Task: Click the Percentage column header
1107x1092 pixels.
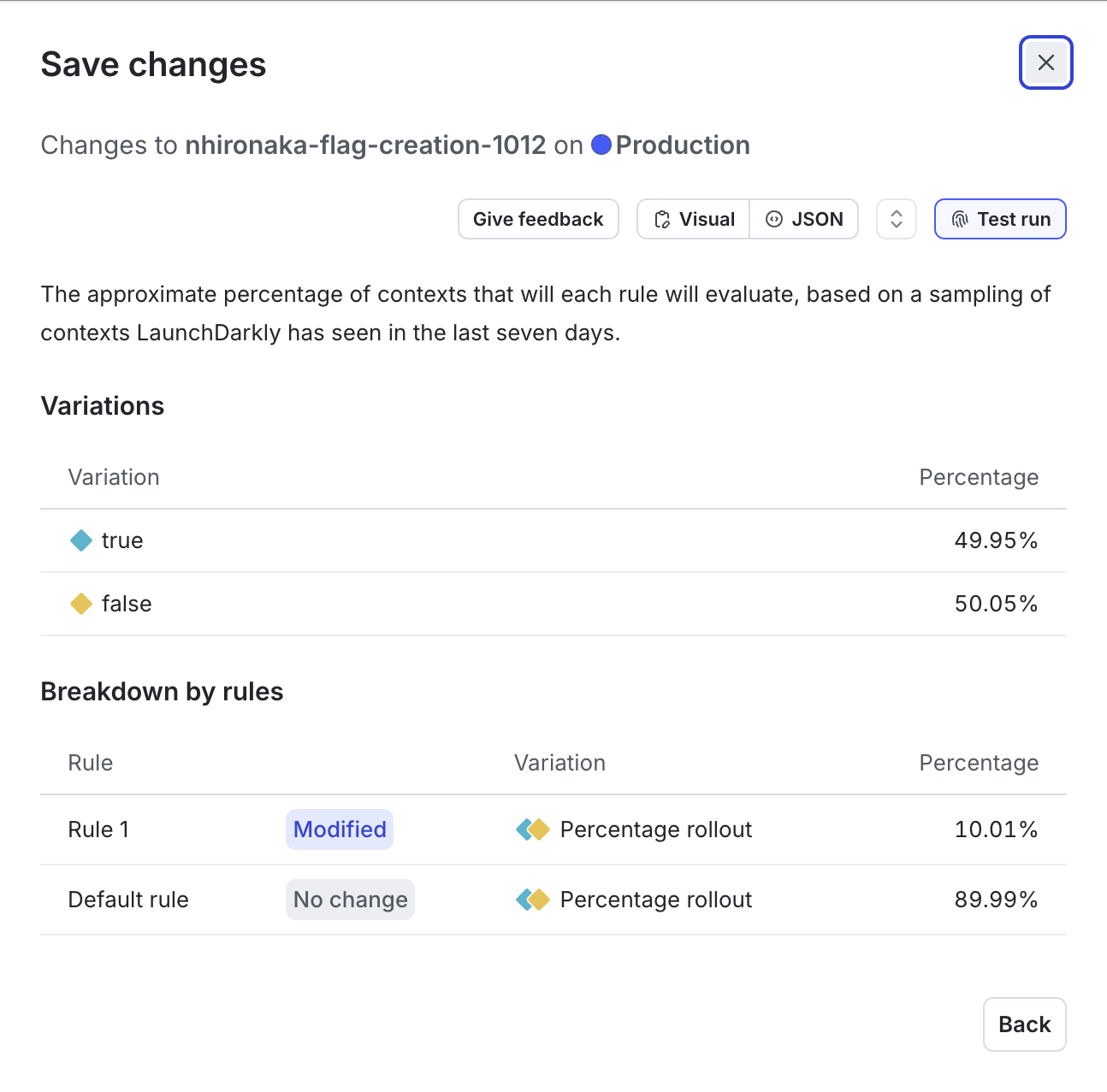Action: coord(979,477)
